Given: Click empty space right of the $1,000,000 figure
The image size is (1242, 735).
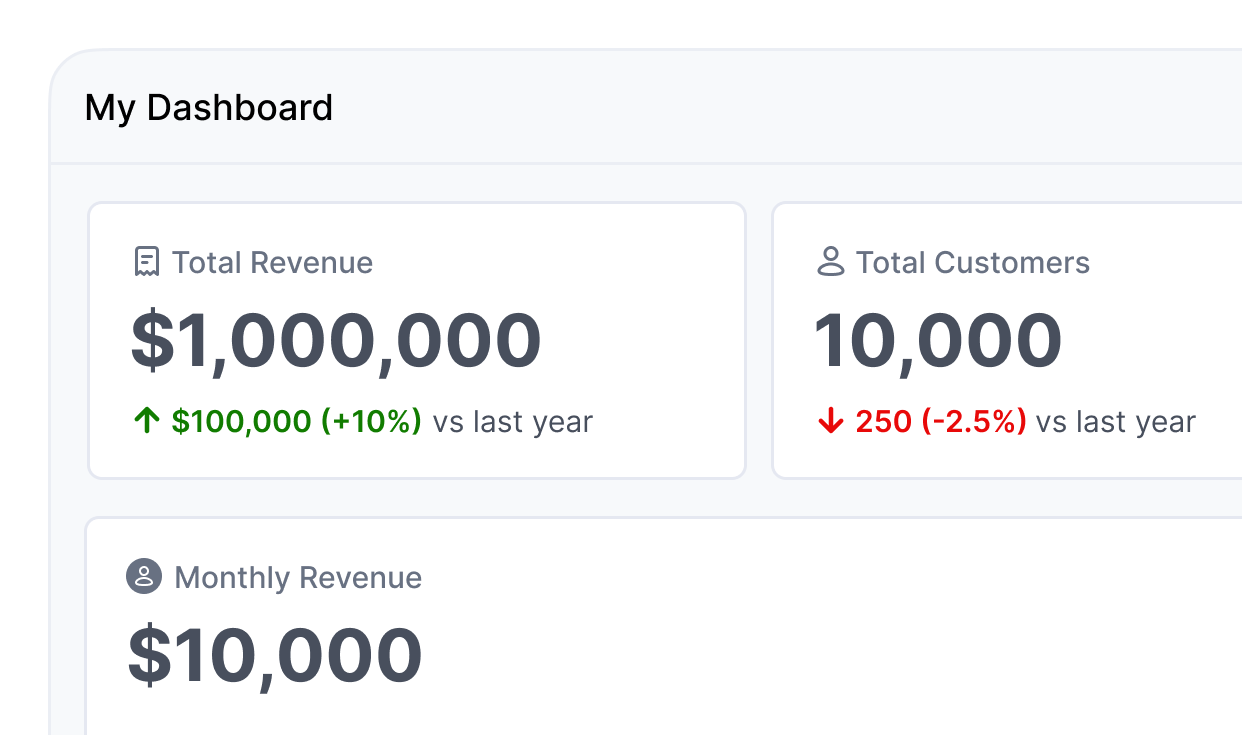Looking at the screenshot, I should (640, 341).
